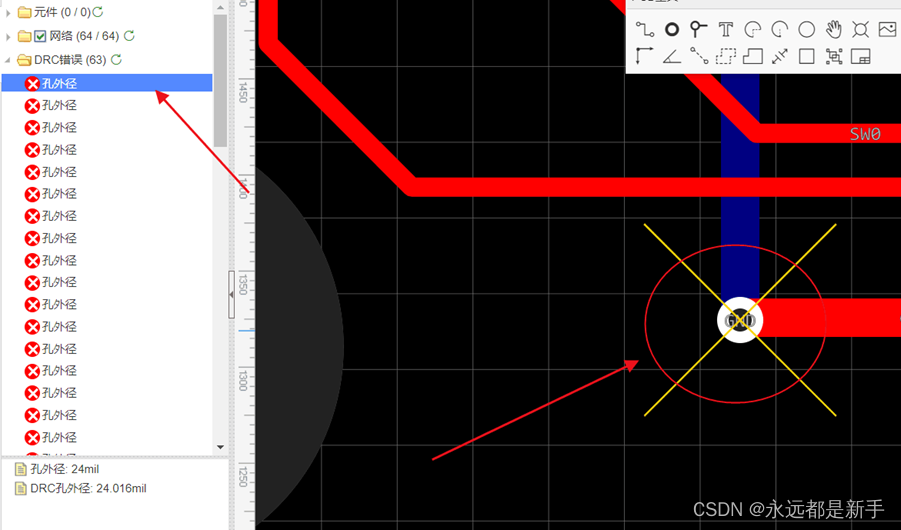Select the center Arc tool, second arc icon
The image size is (901, 530).
tap(780, 29)
